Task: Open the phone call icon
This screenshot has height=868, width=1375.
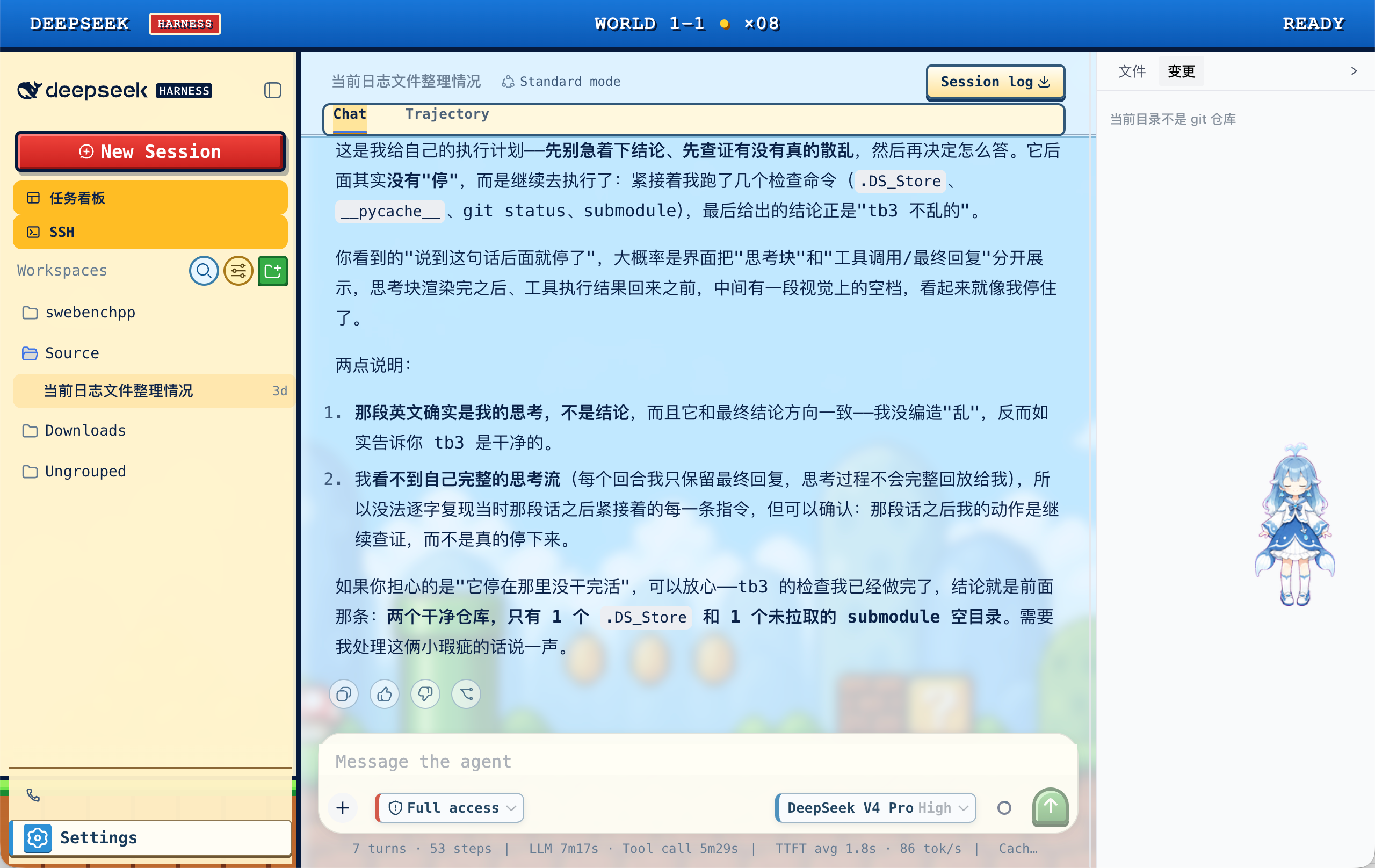Action: 33,794
